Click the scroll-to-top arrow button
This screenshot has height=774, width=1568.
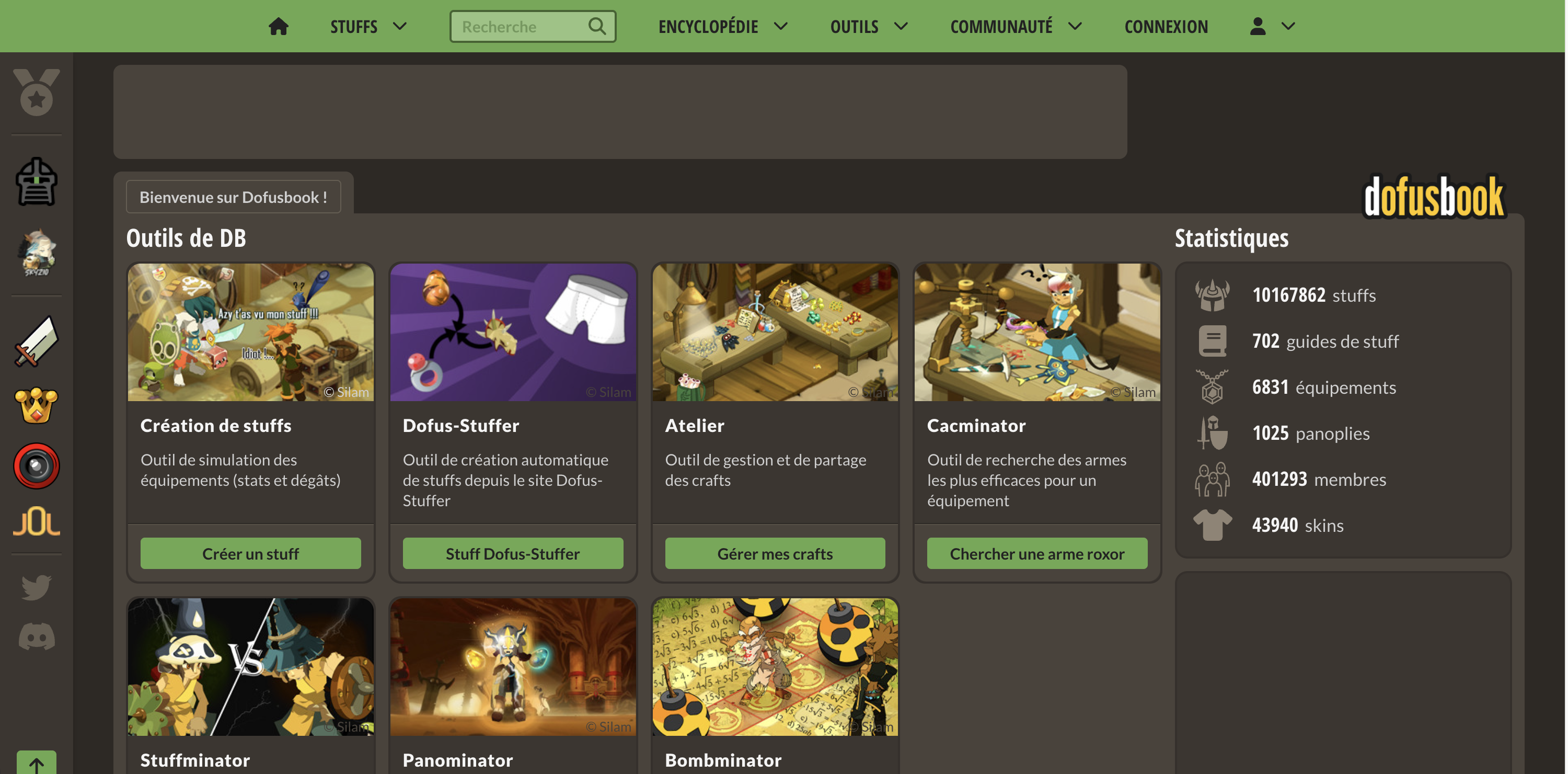tap(37, 763)
